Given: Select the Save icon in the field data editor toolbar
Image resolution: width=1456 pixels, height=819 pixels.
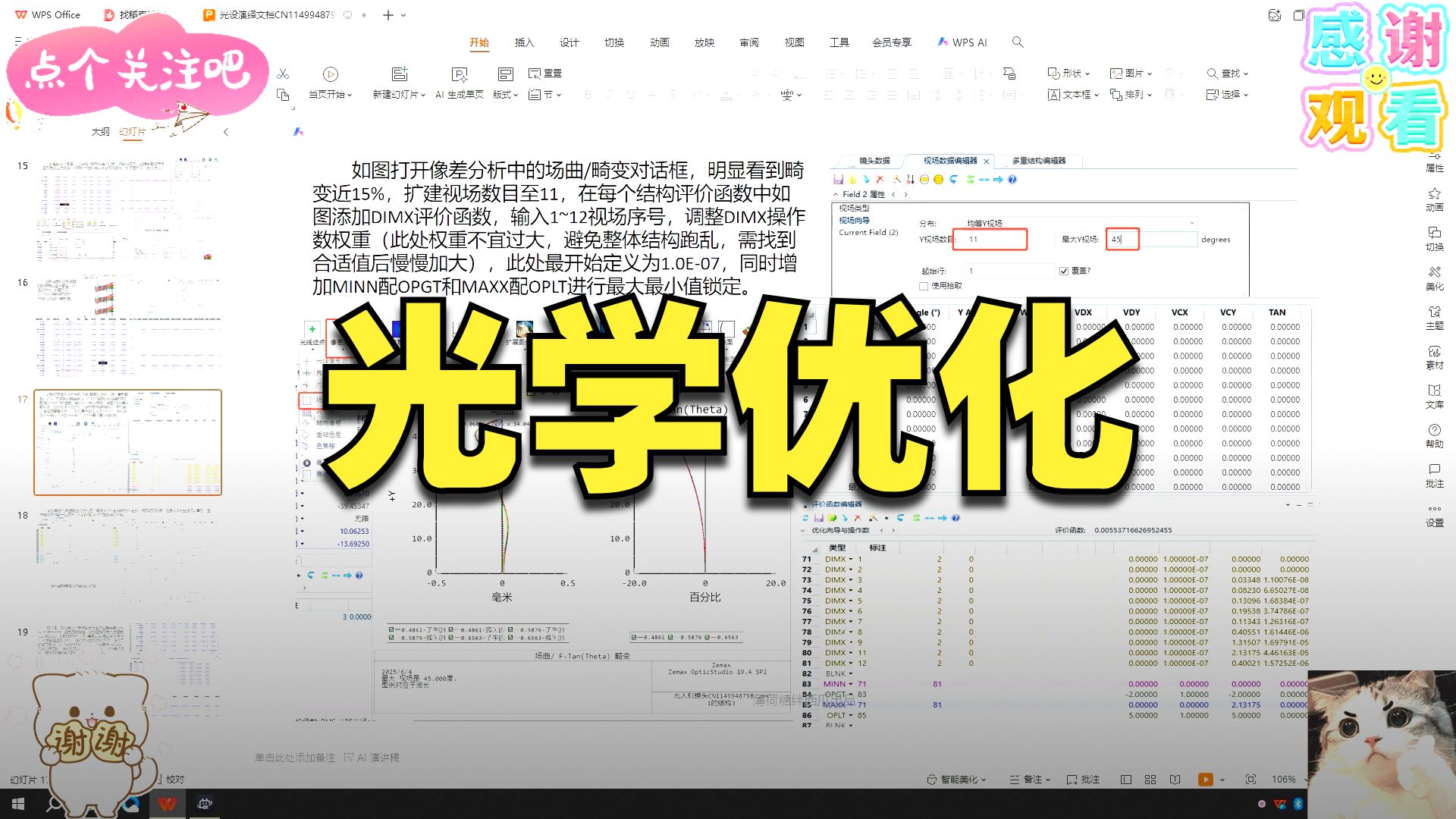Looking at the screenshot, I should [x=839, y=180].
